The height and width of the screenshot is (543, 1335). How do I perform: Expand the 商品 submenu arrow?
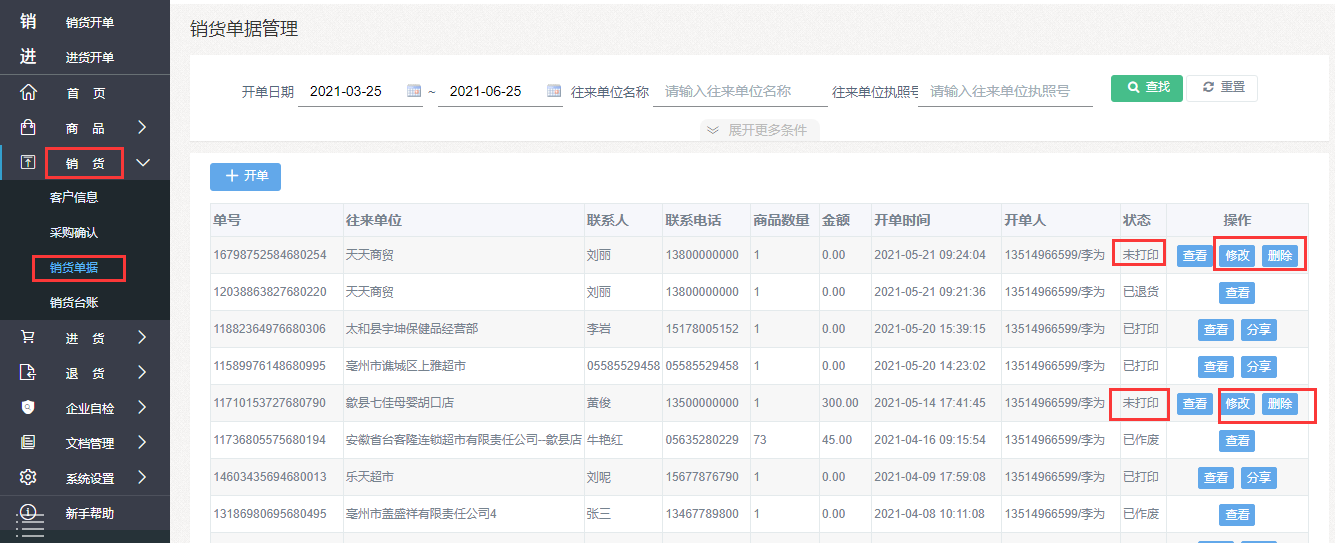pyautogui.click(x=142, y=128)
